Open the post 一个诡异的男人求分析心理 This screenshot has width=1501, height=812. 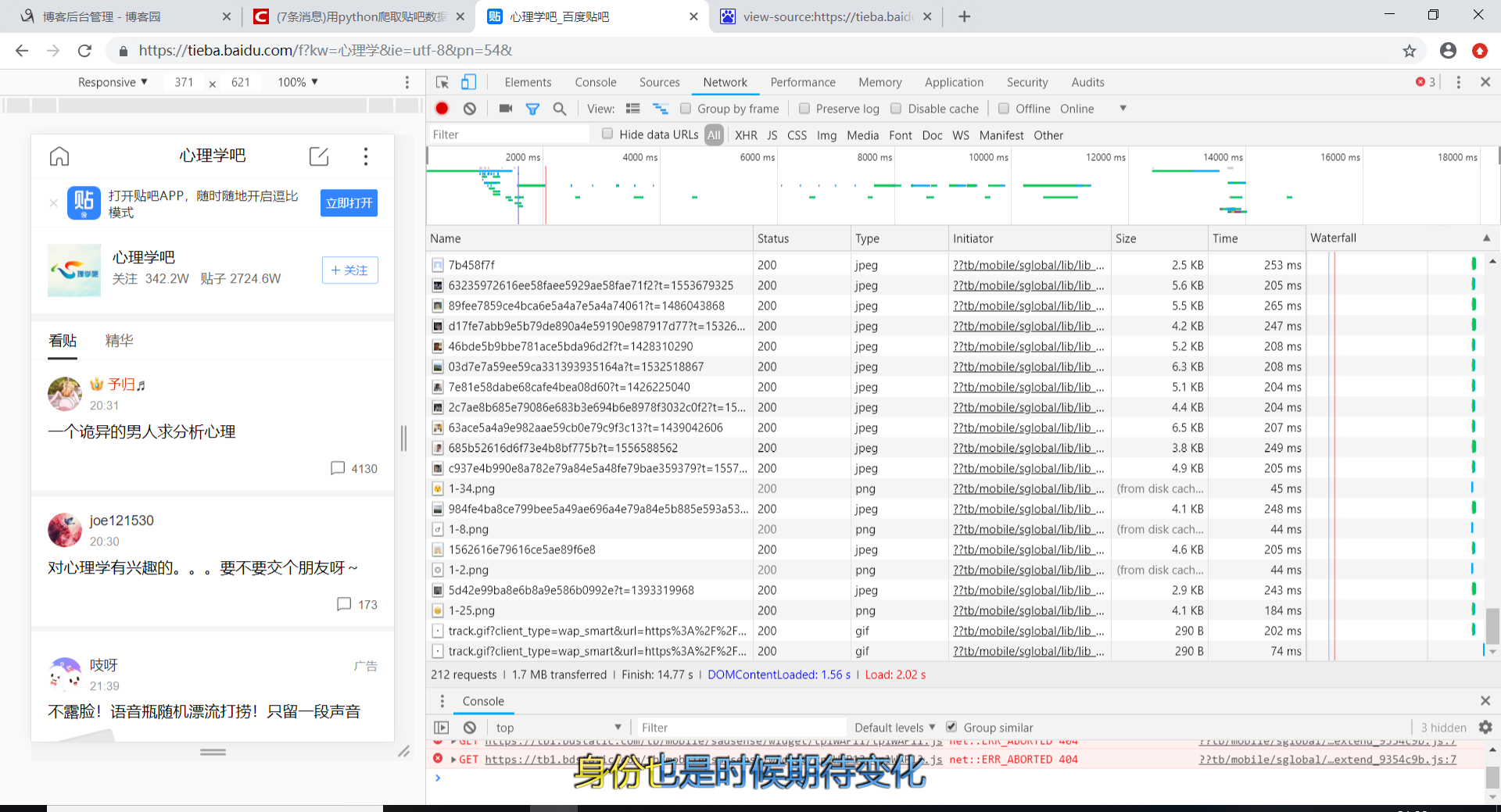tap(142, 432)
